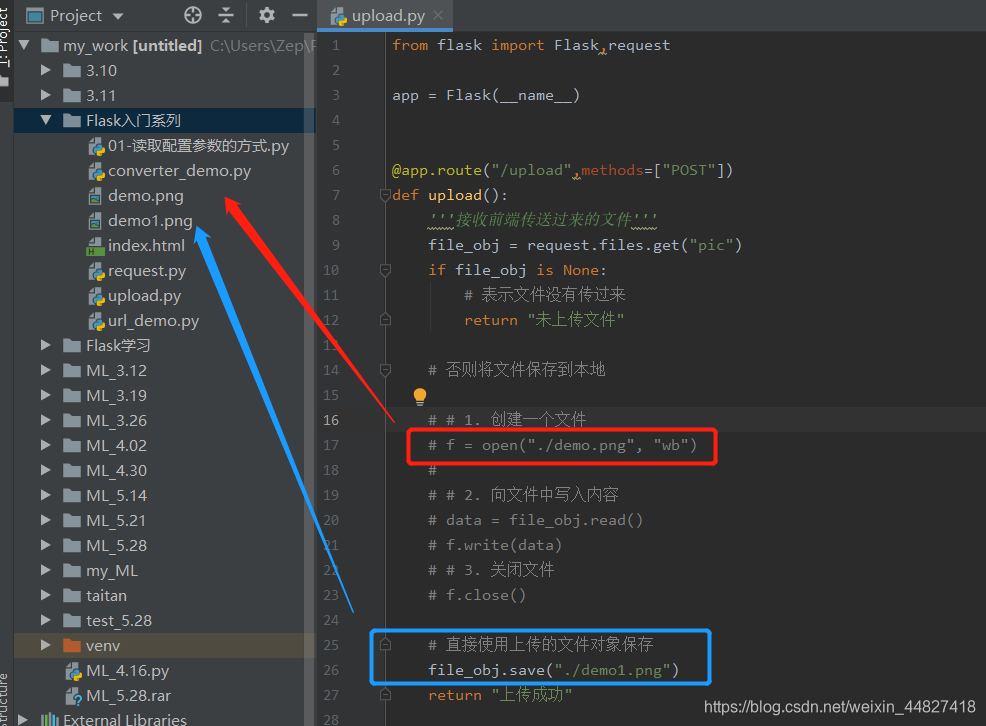Viewport: 986px width, 726px height.
Task: Expand the ML_4.02 folder
Action: pos(45,445)
